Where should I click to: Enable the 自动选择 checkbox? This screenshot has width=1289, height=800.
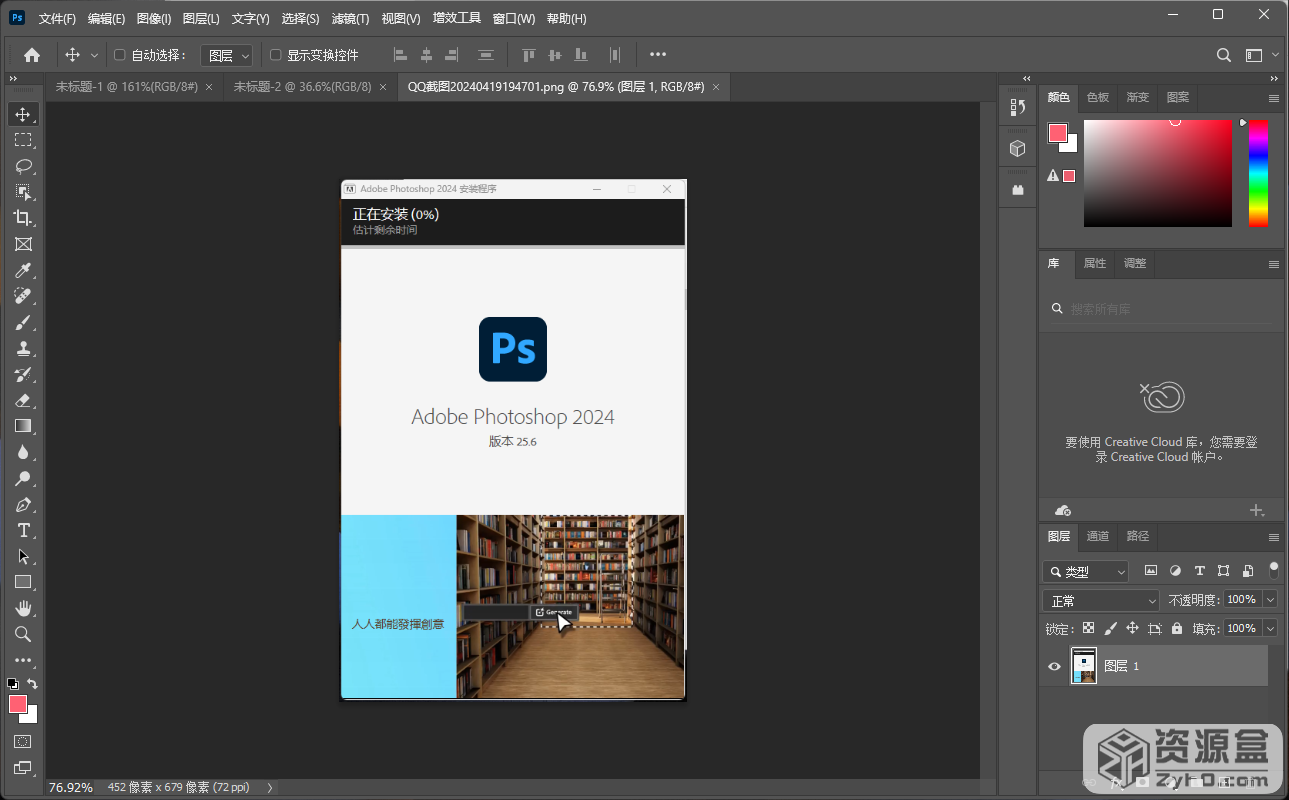(x=120, y=55)
